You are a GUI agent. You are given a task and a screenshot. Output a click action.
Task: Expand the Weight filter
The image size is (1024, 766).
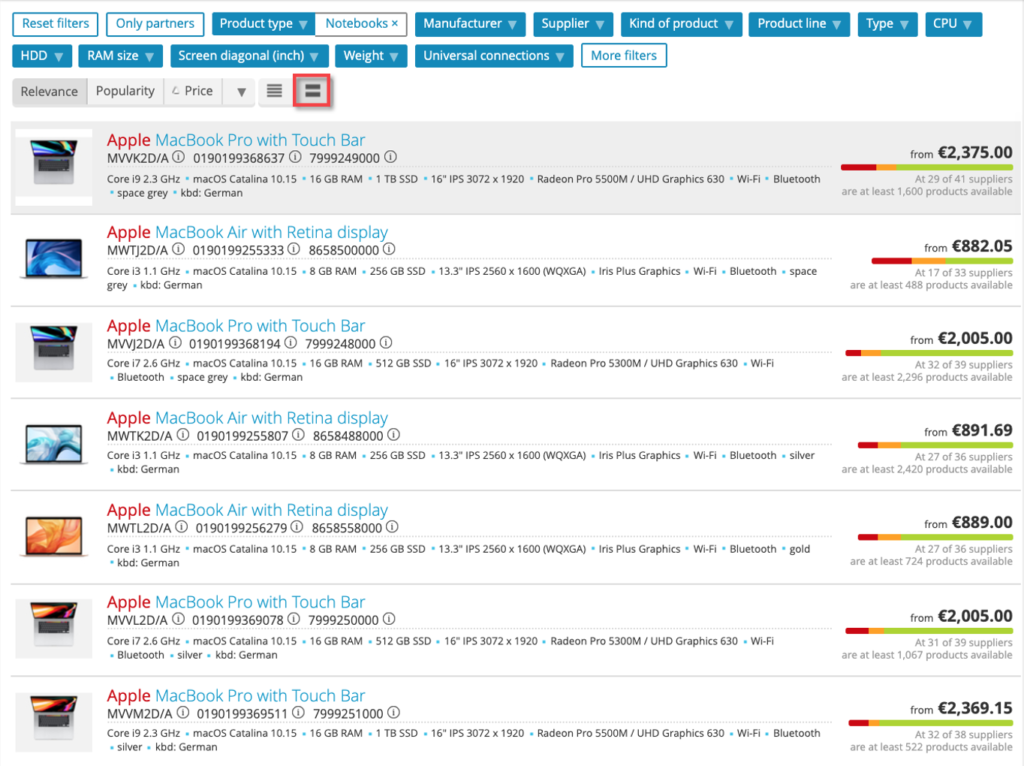(370, 56)
